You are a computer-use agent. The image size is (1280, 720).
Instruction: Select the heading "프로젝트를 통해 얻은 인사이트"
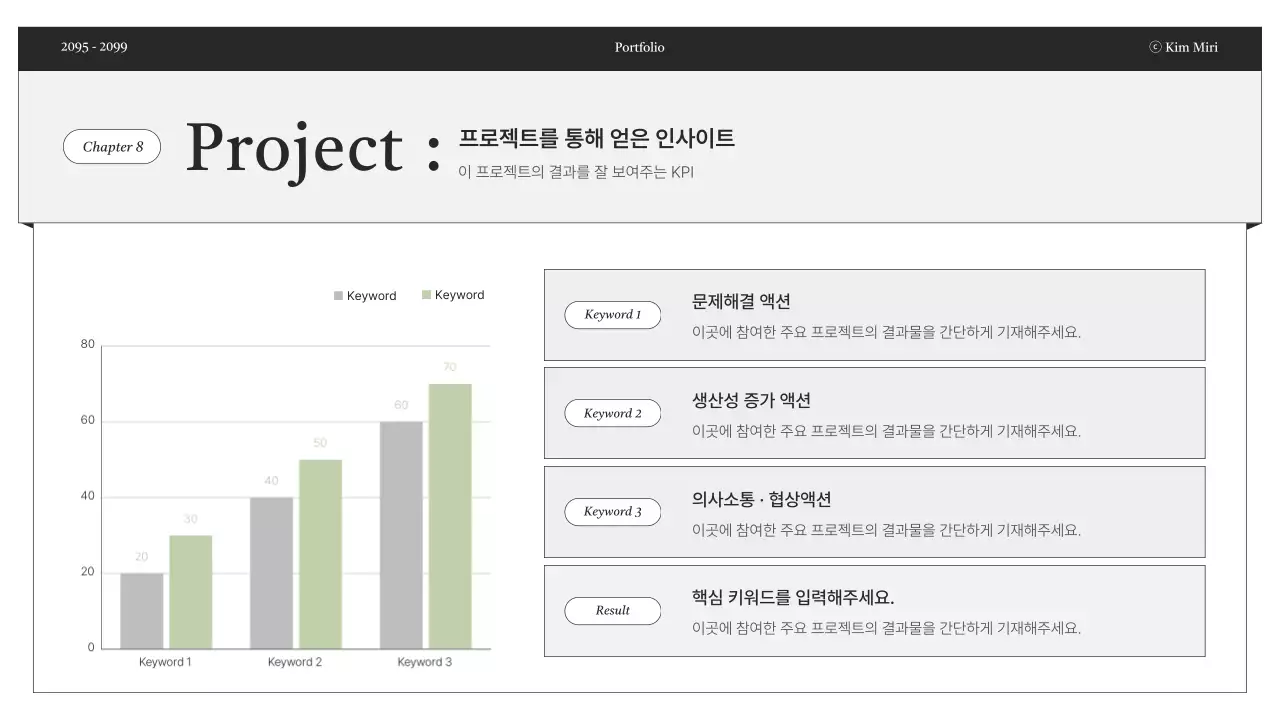pyautogui.click(x=596, y=139)
